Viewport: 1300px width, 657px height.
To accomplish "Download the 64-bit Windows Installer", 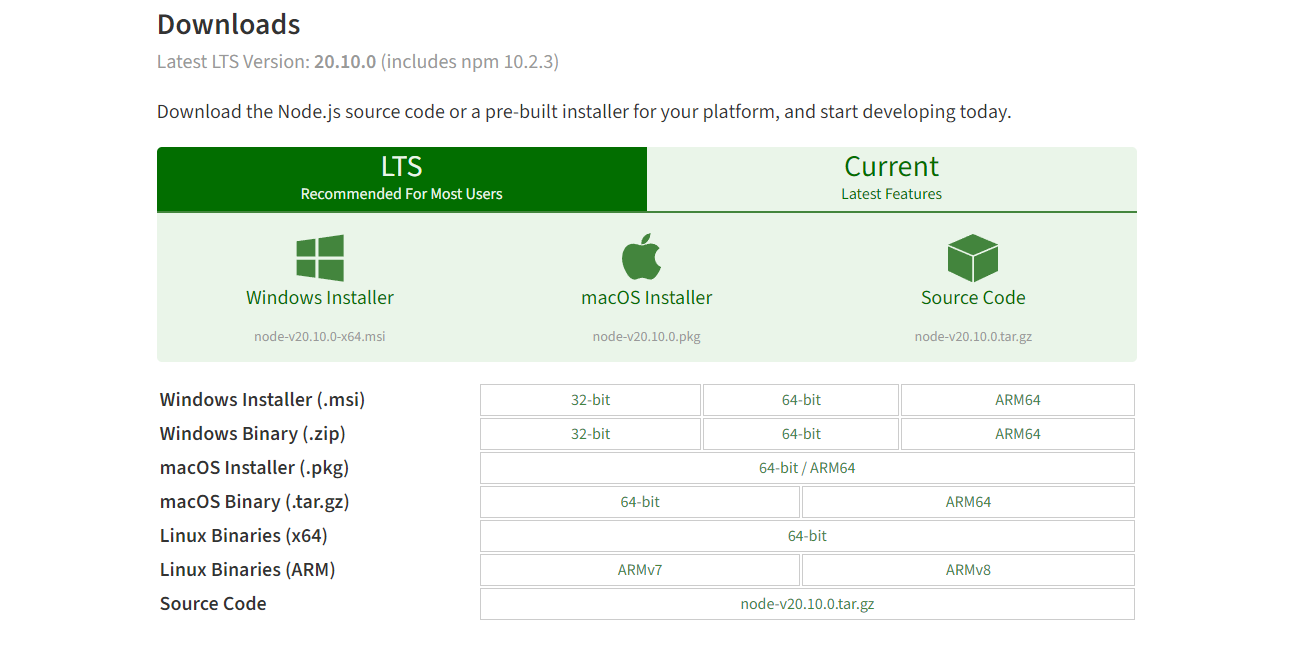I will click(x=801, y=399).
